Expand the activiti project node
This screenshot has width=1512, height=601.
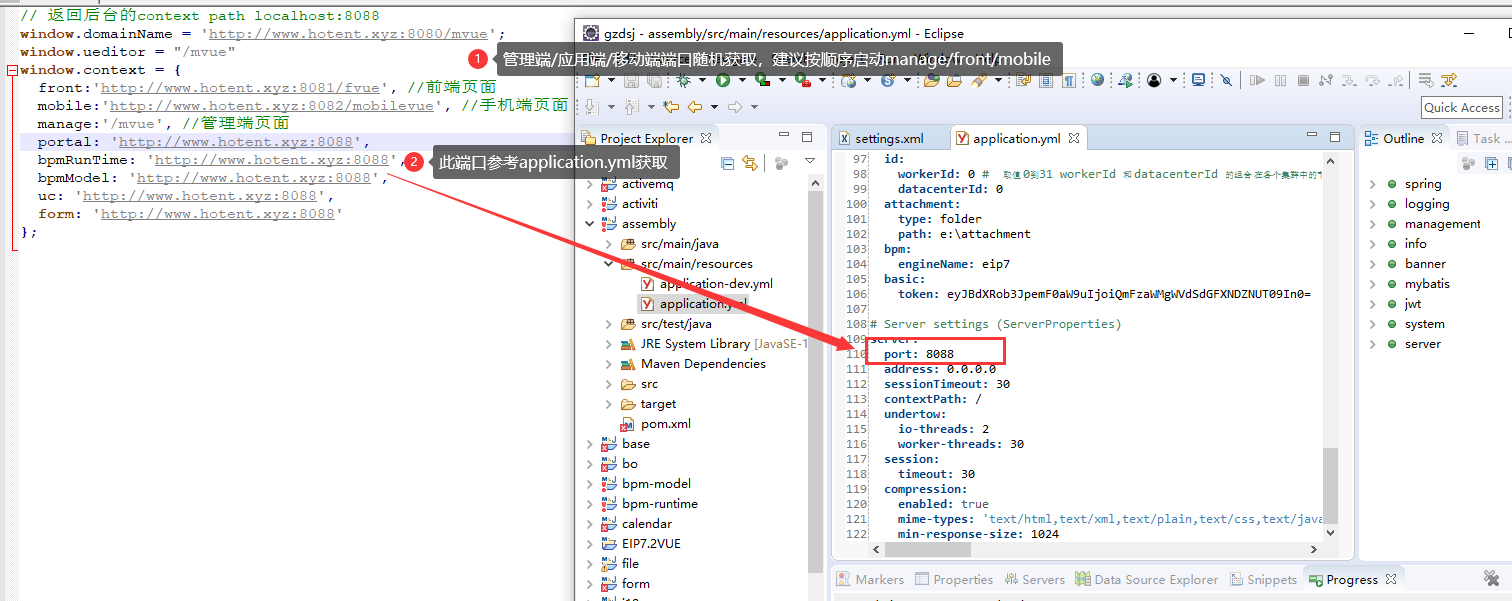point(591,204)
